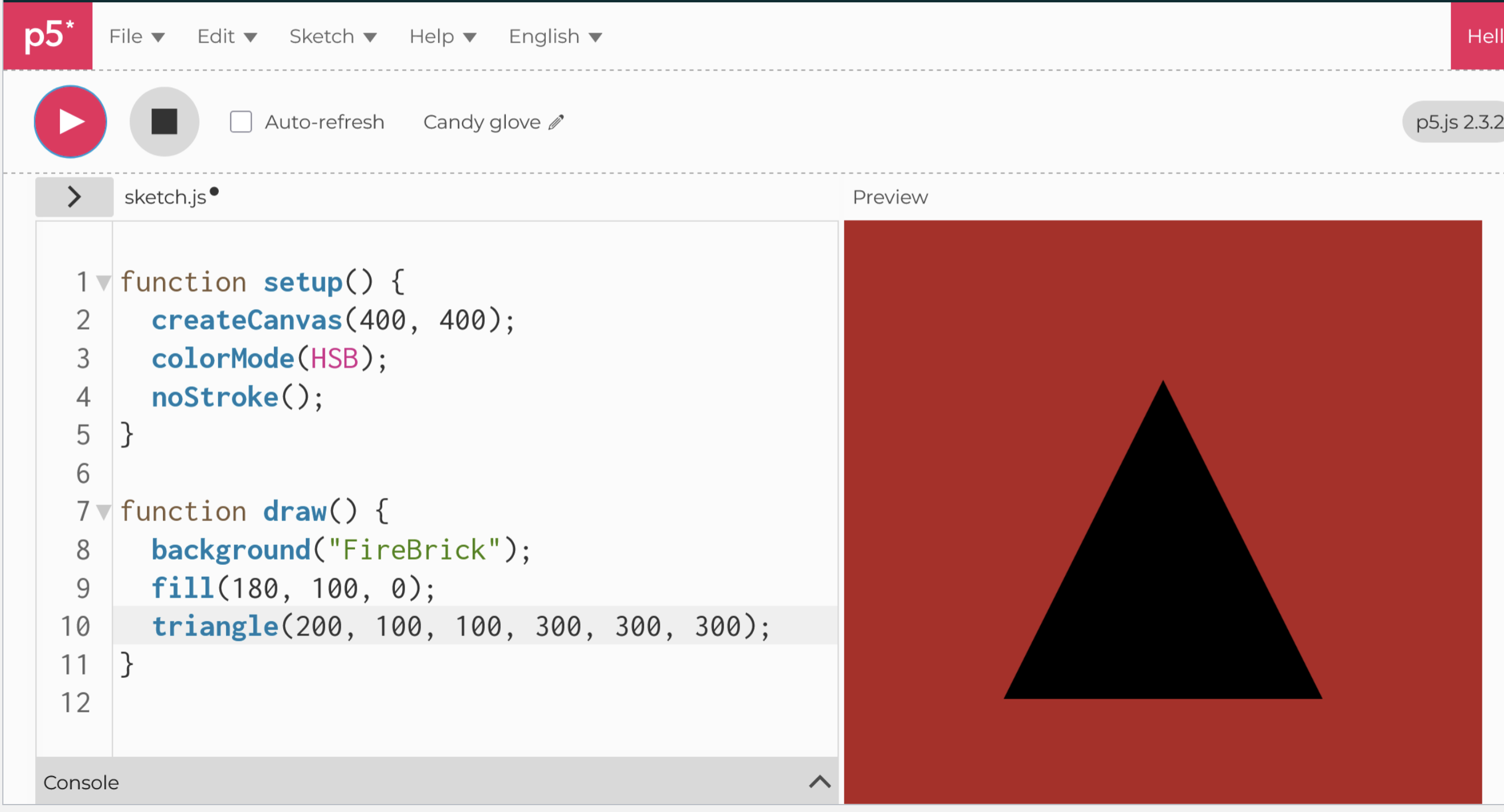Open the Hello account menu
This screenshot has width=1504, height=812.
tap(1478, 36)
